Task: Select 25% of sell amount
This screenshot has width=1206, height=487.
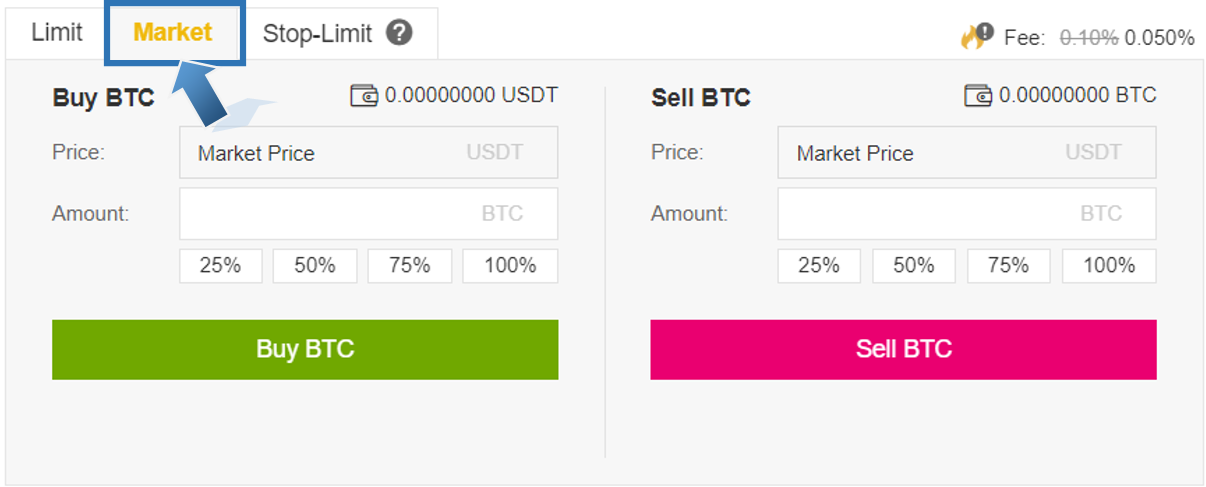Action: coord(819,266)
